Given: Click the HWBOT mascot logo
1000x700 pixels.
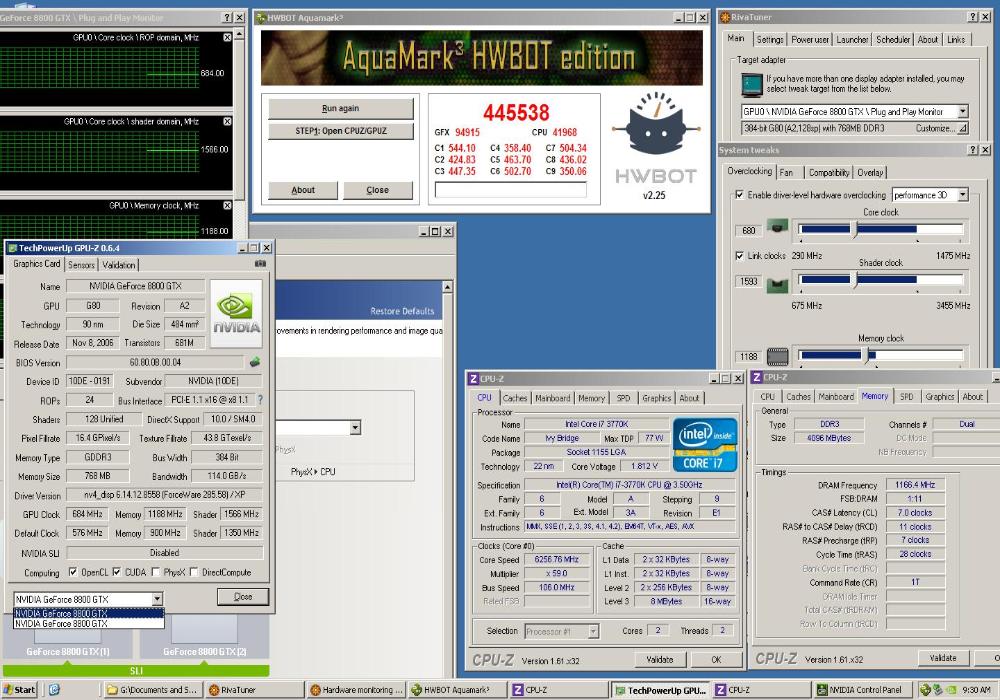Looking at the screenshot, I should coord(656,126).
